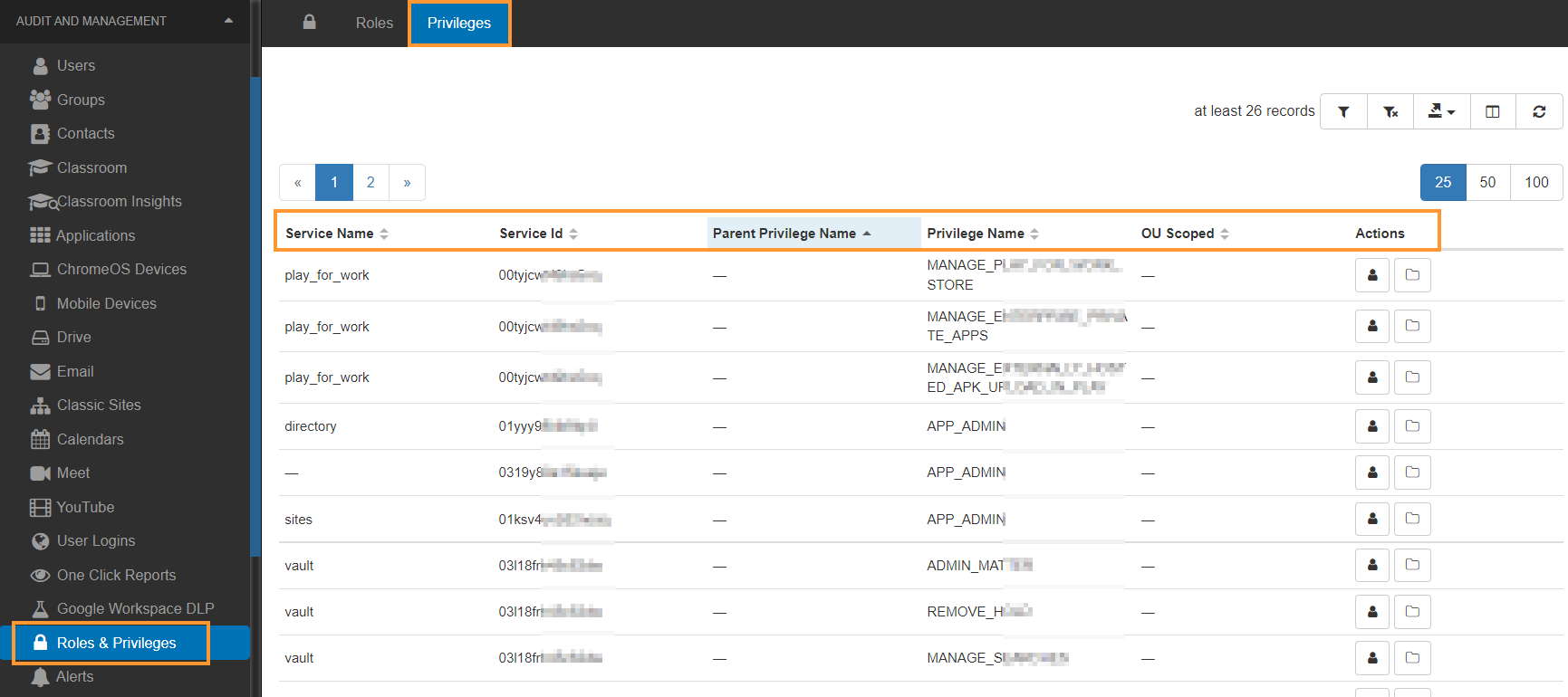Open folder action for TE_APPS privilege row

point(1412,326)
